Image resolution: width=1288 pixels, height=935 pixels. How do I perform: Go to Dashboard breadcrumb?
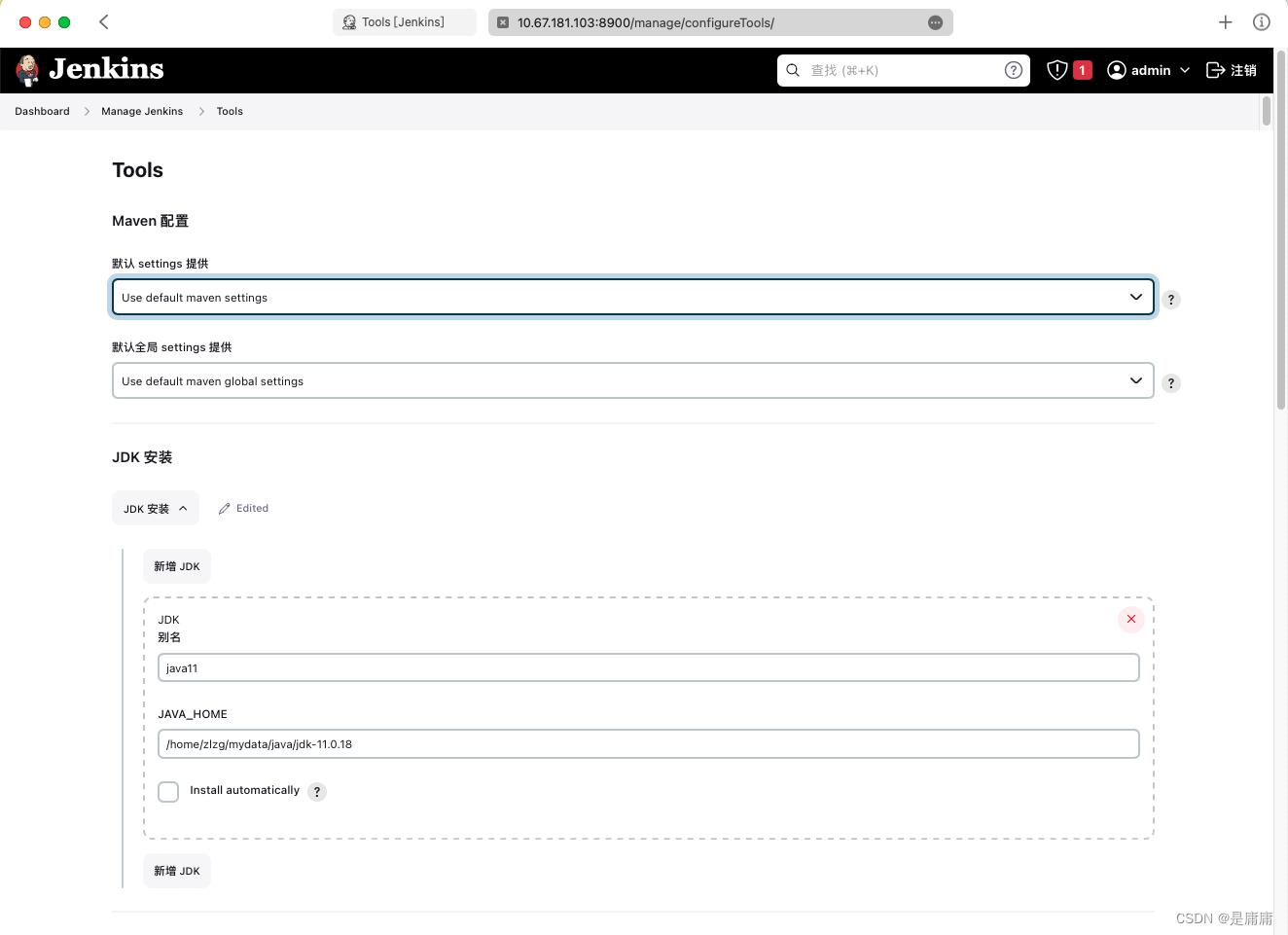42,111
